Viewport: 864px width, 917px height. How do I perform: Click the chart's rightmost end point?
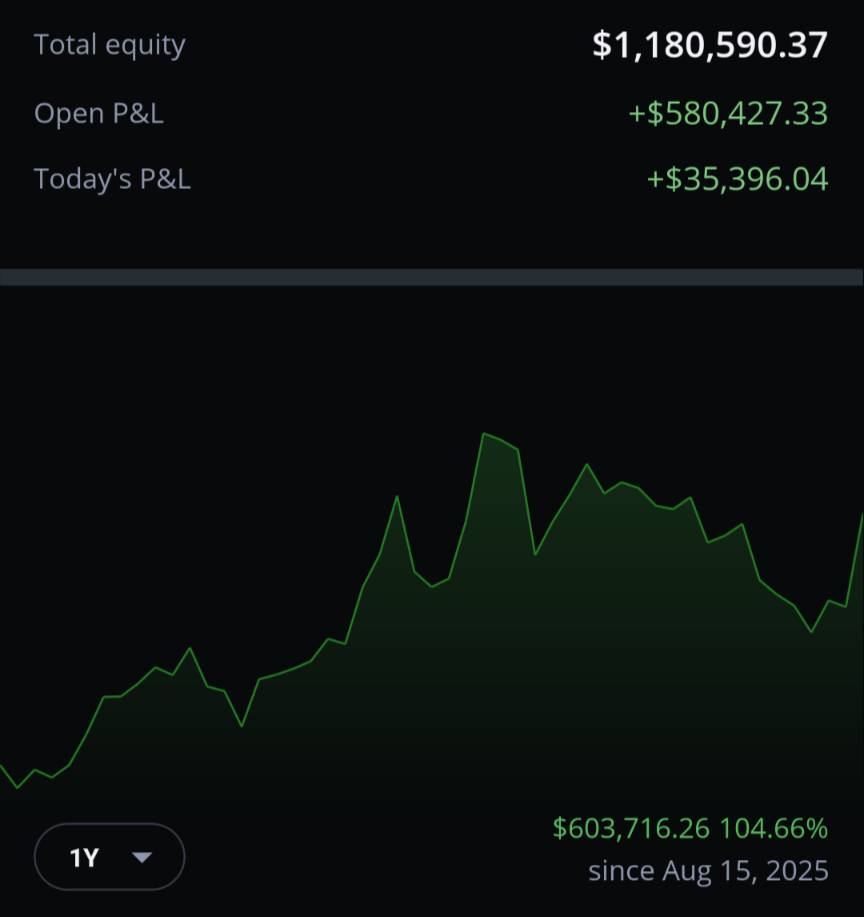click(862, 516)
